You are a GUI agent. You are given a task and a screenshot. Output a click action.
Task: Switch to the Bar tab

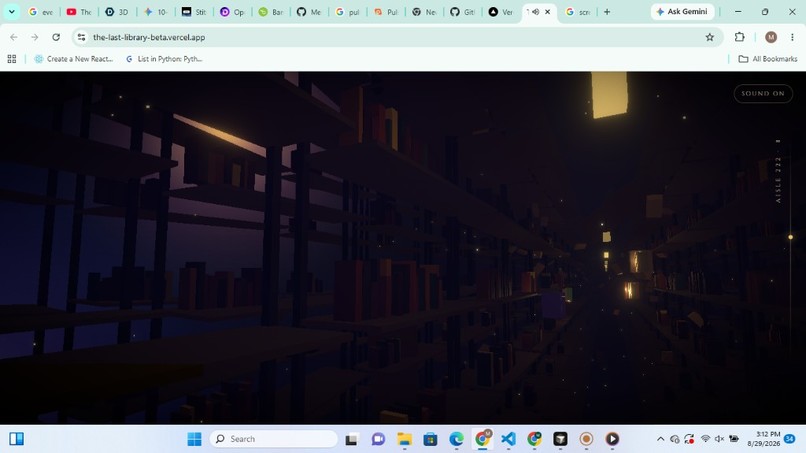pyautogui.click(x=271, y=11)
